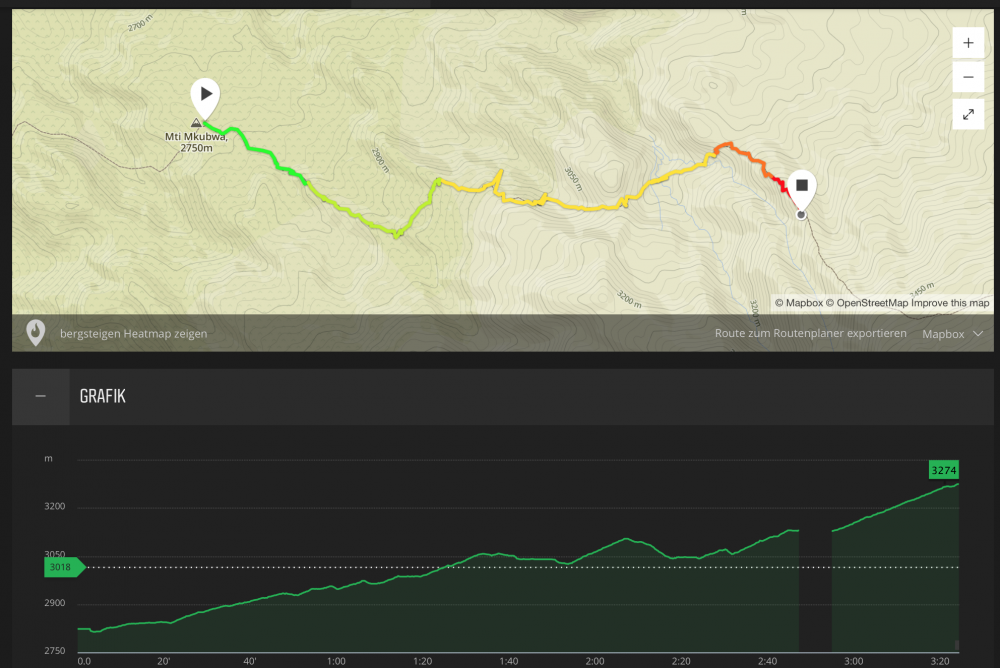Image resolution: width=1000 pixels, height=668 pixels.
Task: Click the Improve this map link
Action: pos(950,303)
